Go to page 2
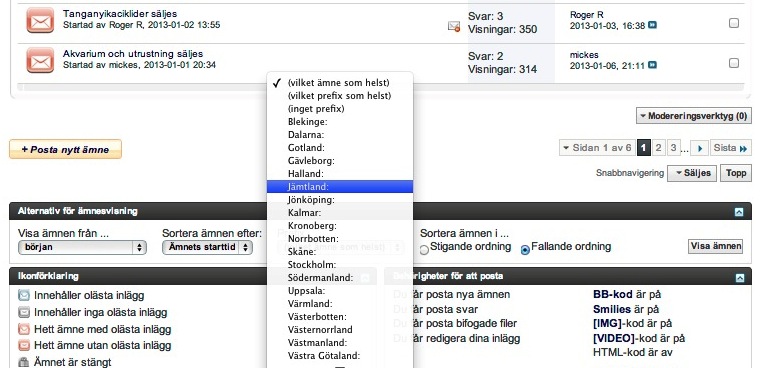This screenshot has height=368, width=777. pos(658,148)
